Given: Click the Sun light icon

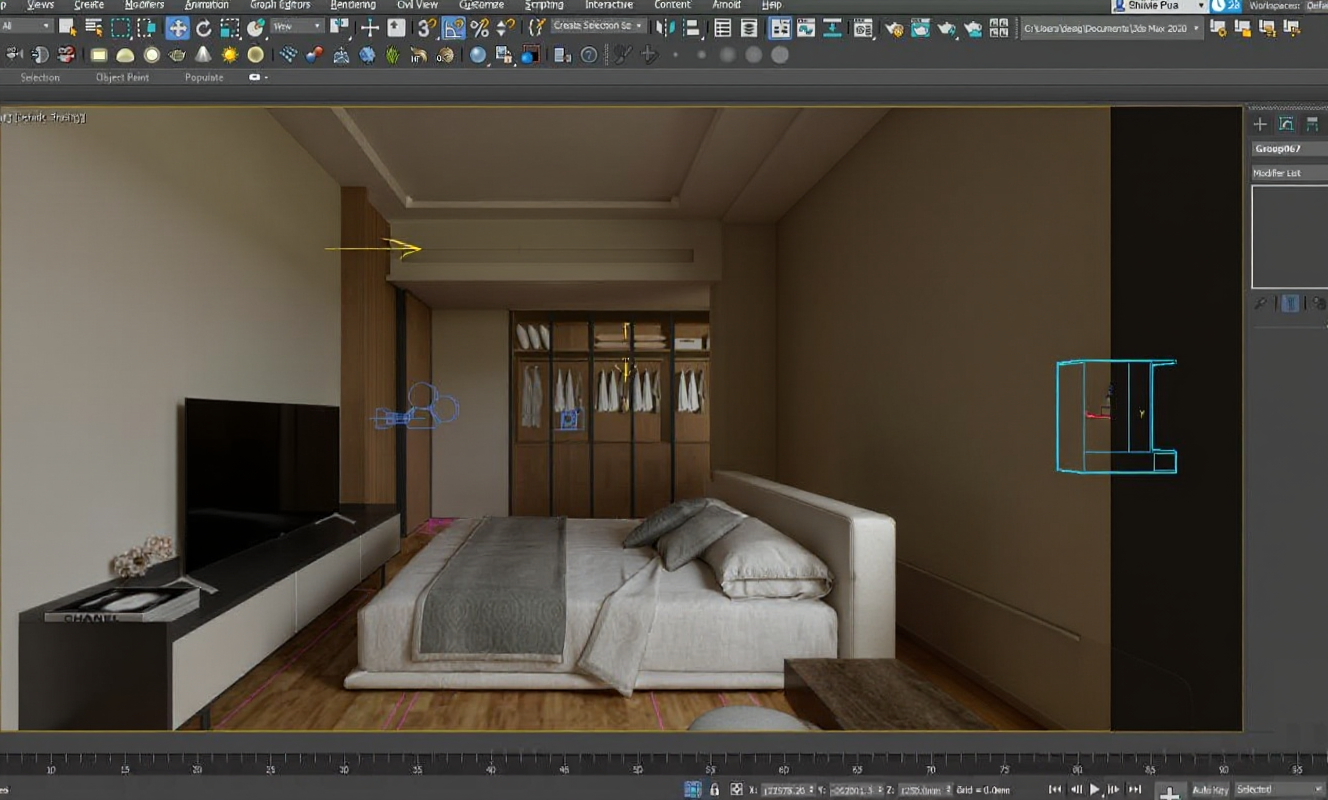Looking at the screenshot, I should 230,55.
